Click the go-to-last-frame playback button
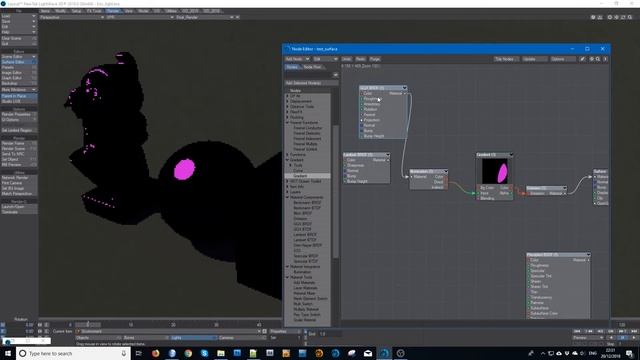 coord(634,331)
